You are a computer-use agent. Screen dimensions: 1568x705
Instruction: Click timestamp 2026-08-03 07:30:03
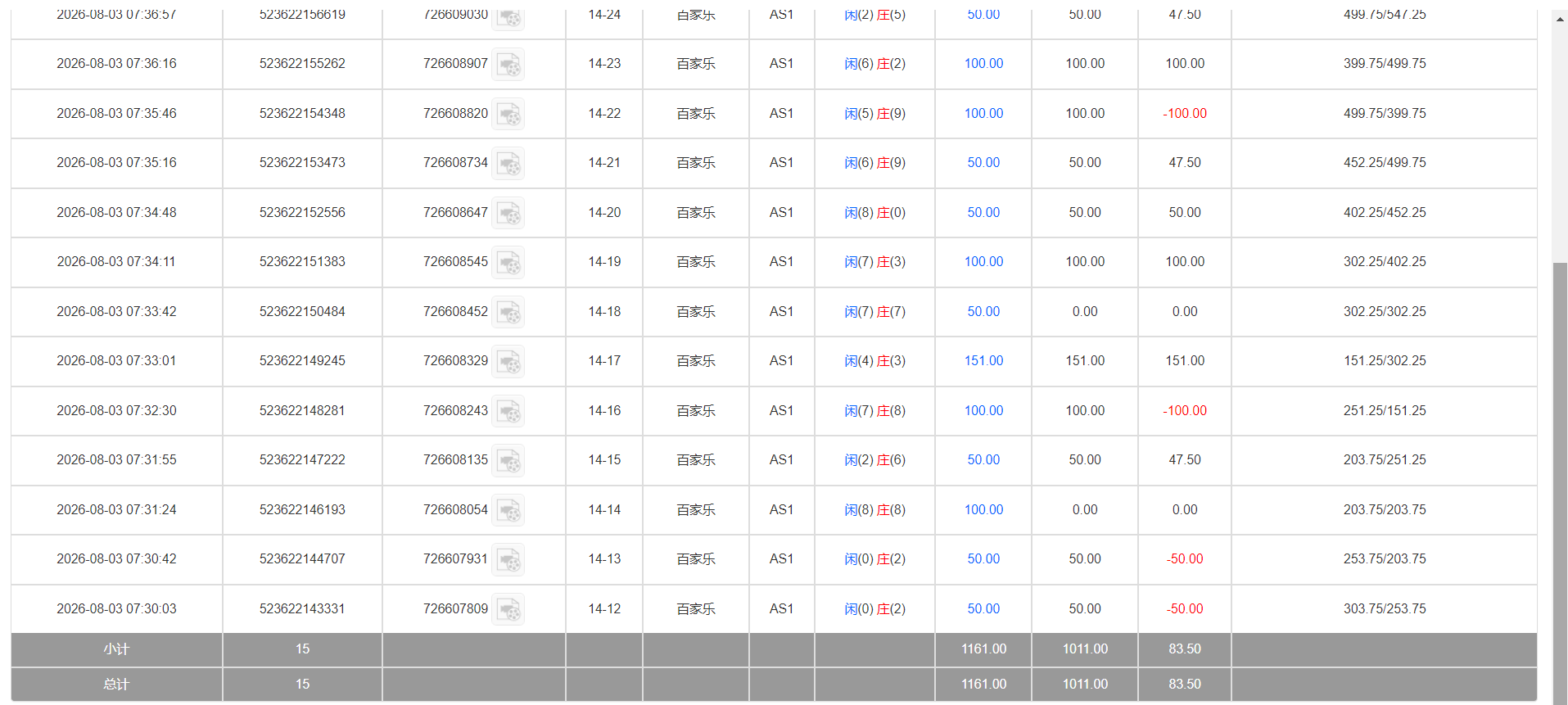[x=116, y=609]
